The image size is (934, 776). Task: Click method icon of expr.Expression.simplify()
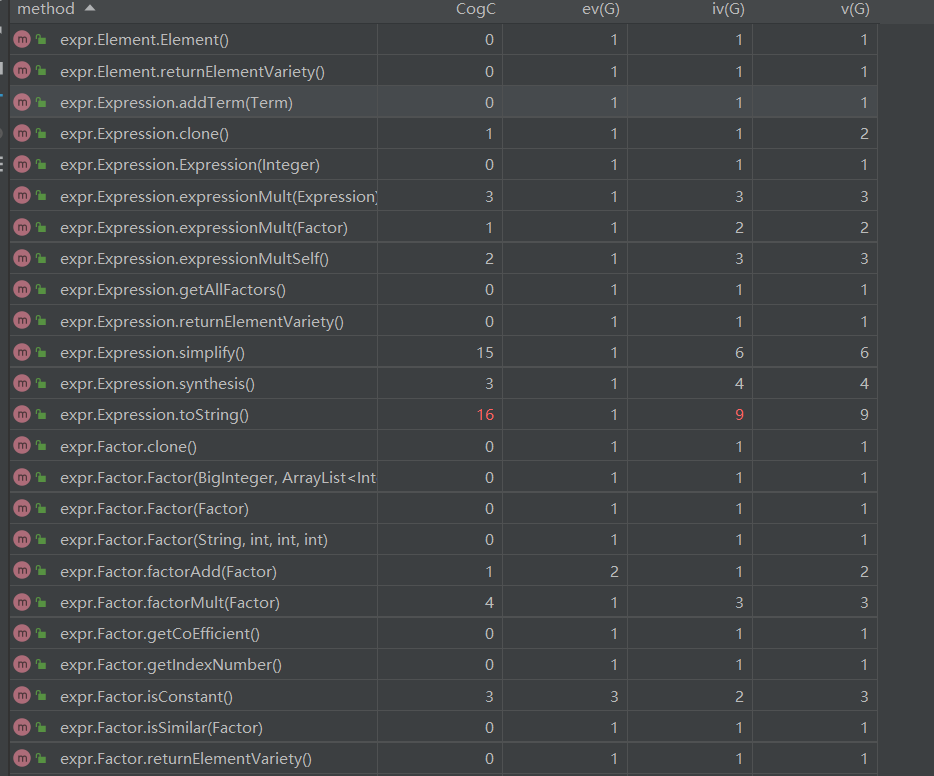point(22,353)
